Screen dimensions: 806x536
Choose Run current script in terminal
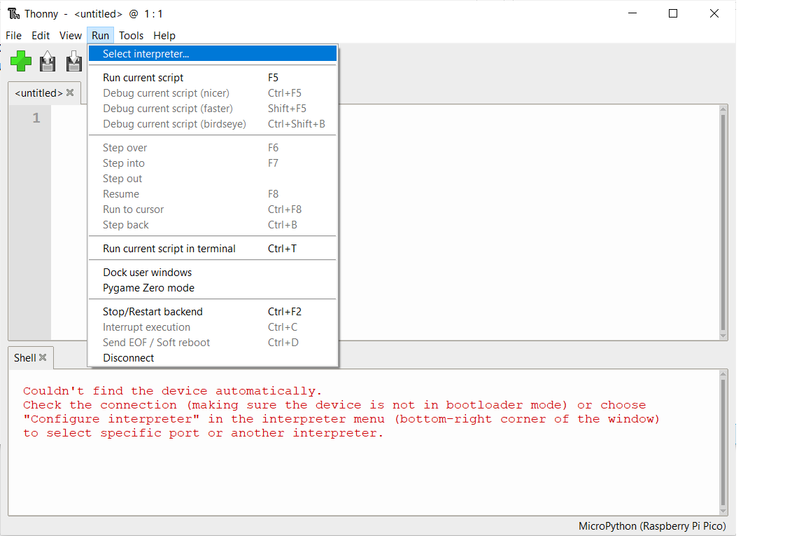click(x=213, y=248)
